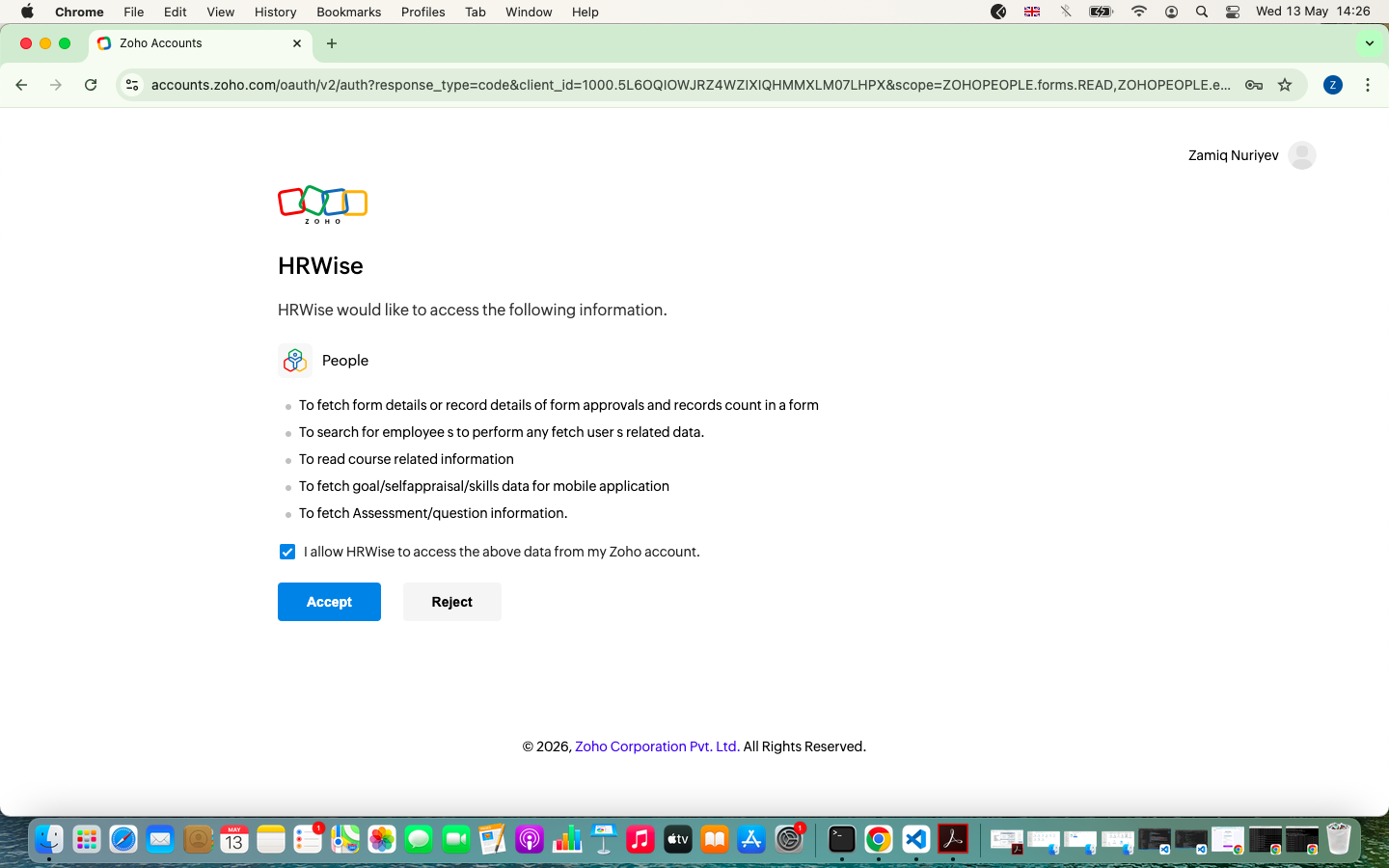Open Chrome's three-dot menu

click(1368, 85)
